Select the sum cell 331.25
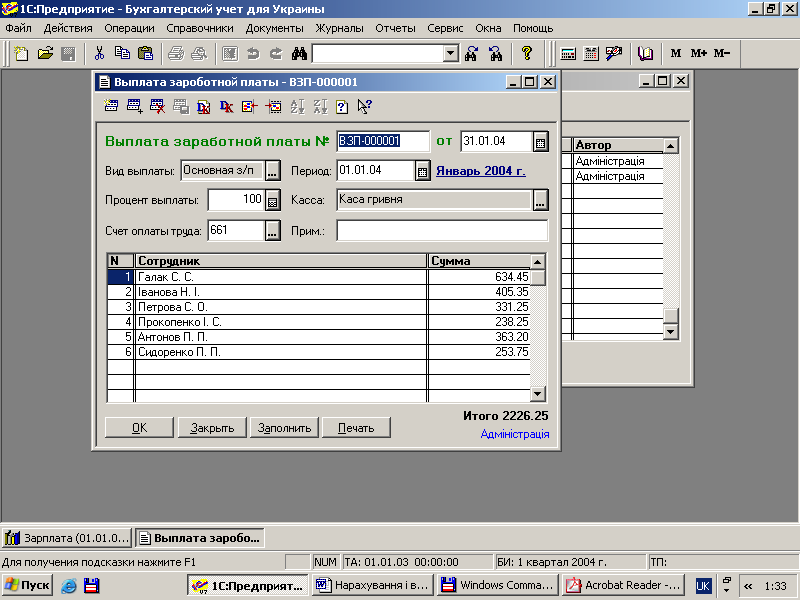The width and height of the screenshot is (800, 600). coord(479,307)
